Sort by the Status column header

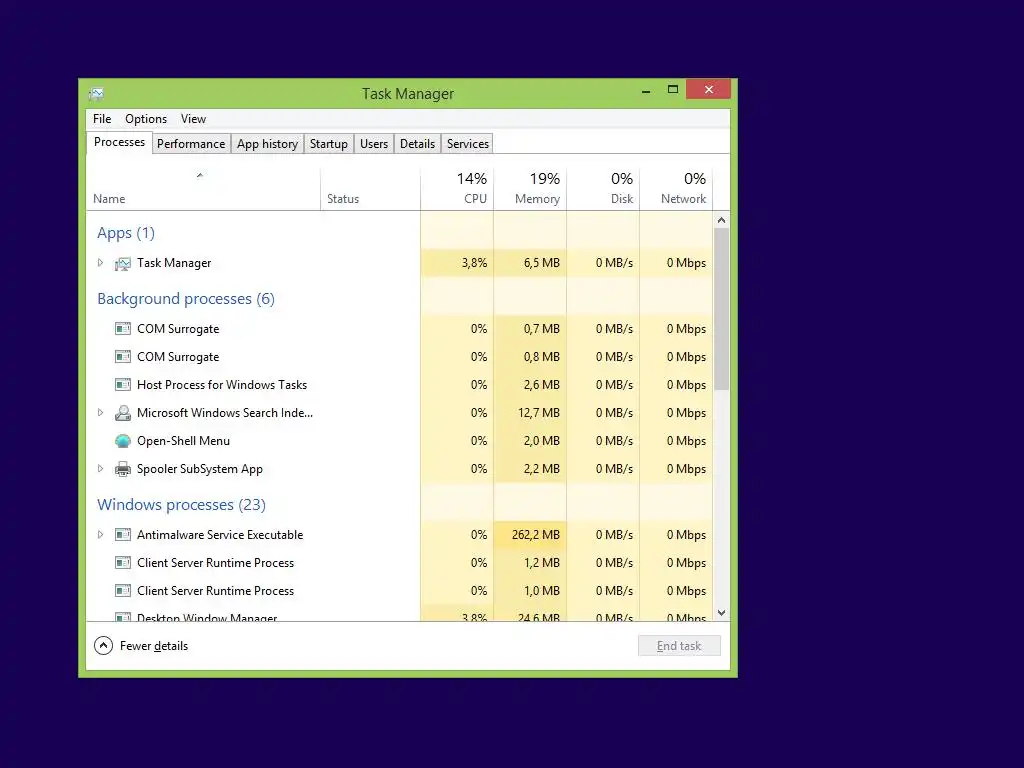tap(370, 189)
